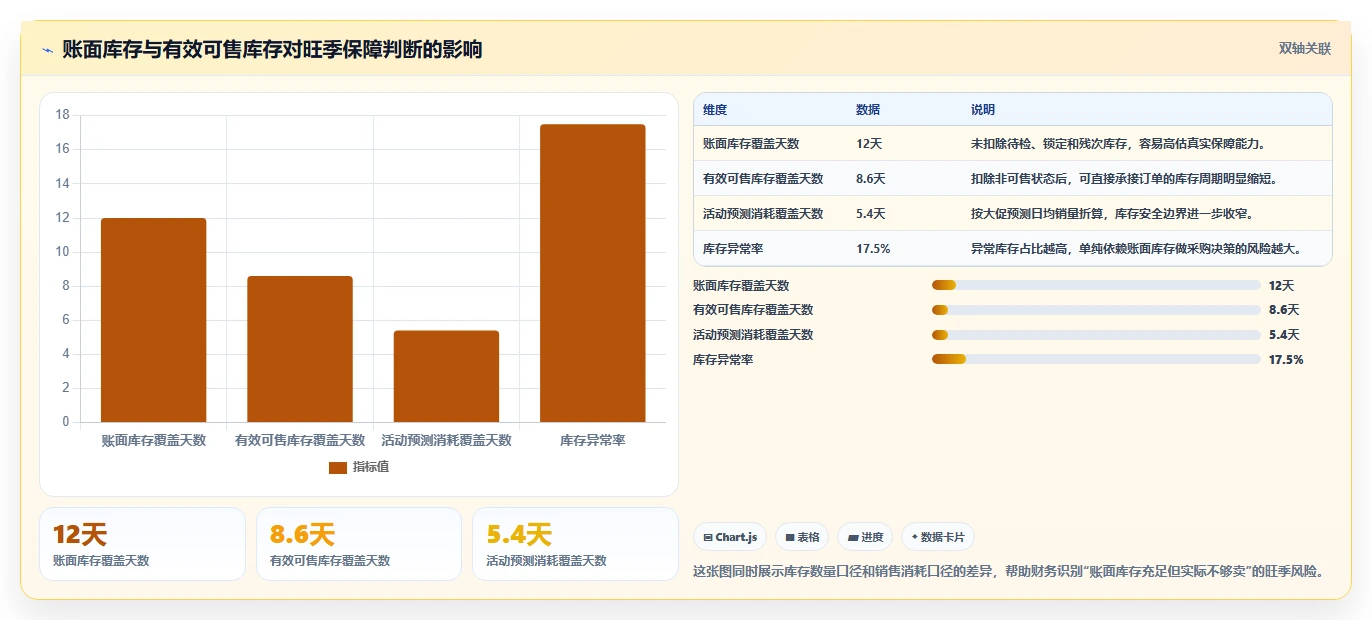Click the 5.4天 value in the table
Viewport: 1372px width, 620px height.
(x=871, y=214)
